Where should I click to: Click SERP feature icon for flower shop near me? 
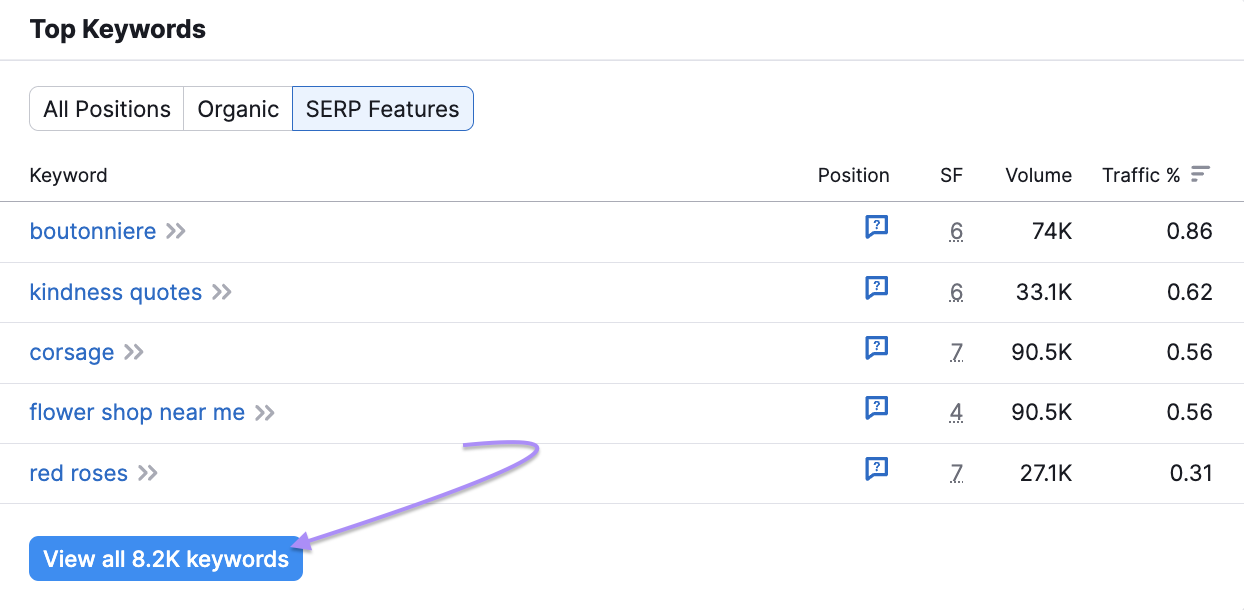pyautogui.click(x=876, y=409)
